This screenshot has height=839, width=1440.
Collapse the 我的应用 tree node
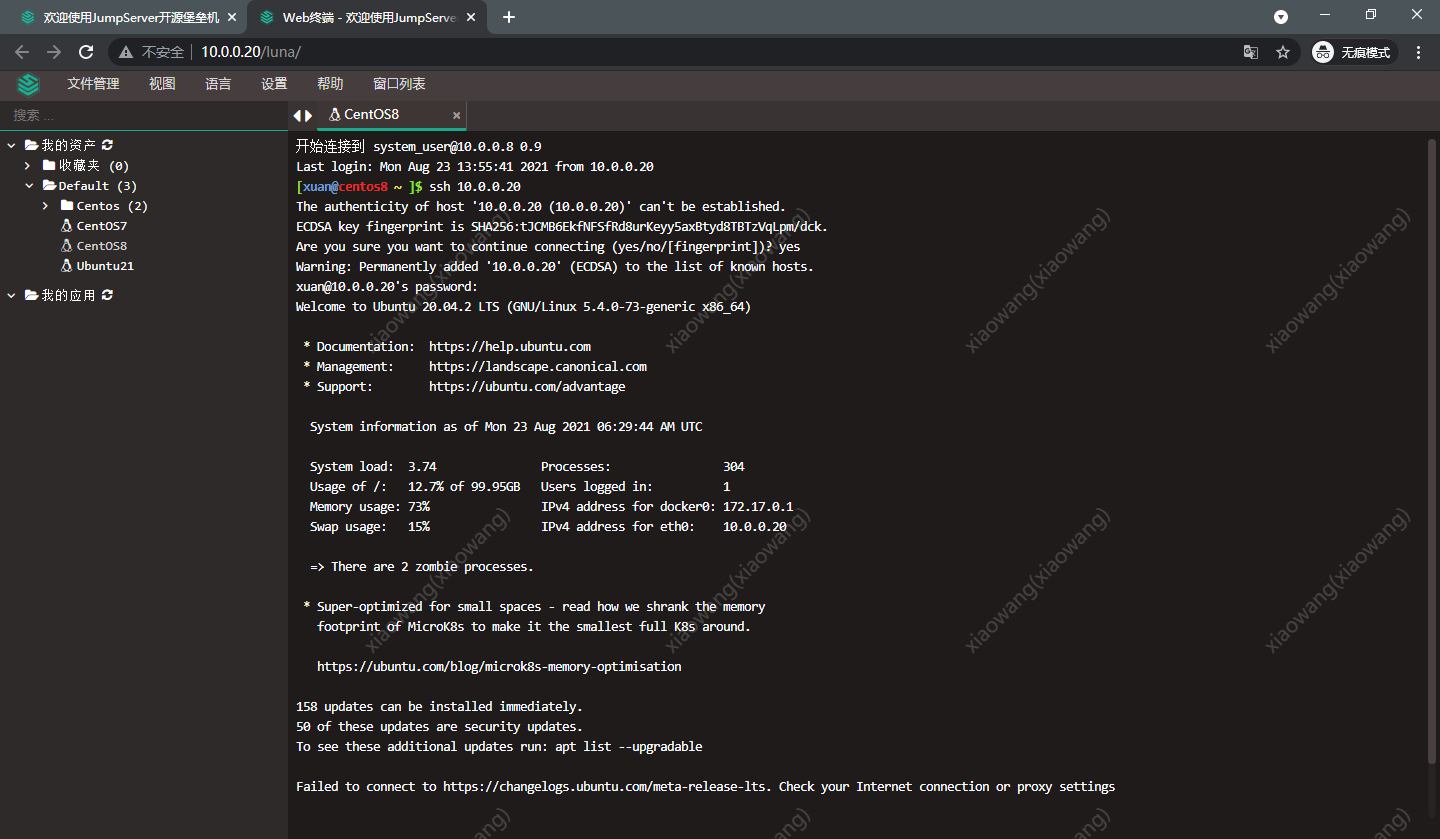click(11, 296)
